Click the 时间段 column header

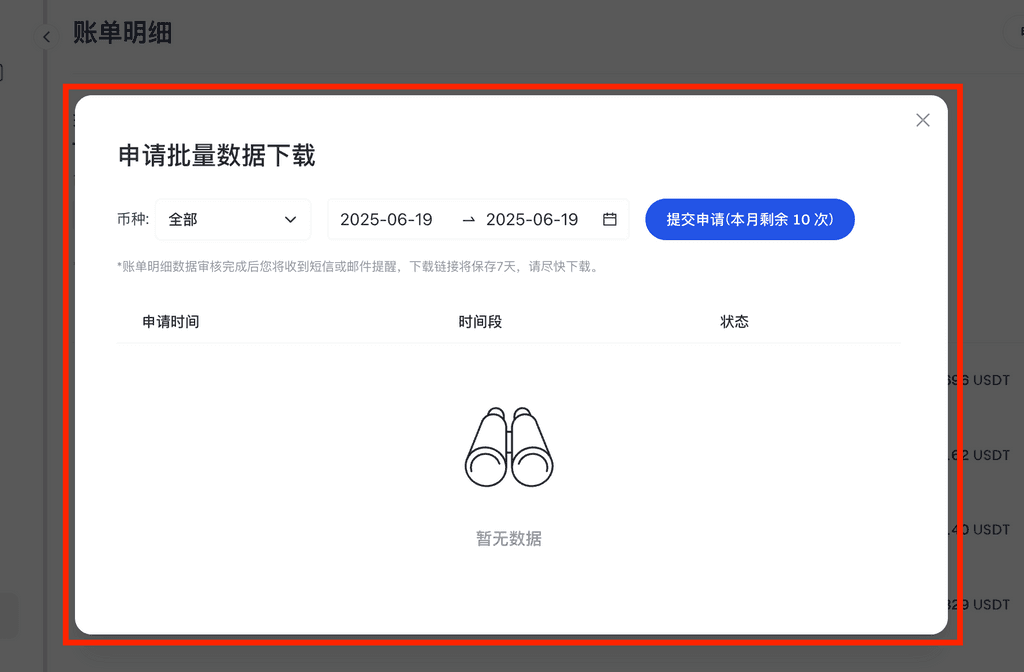(480, 322)
